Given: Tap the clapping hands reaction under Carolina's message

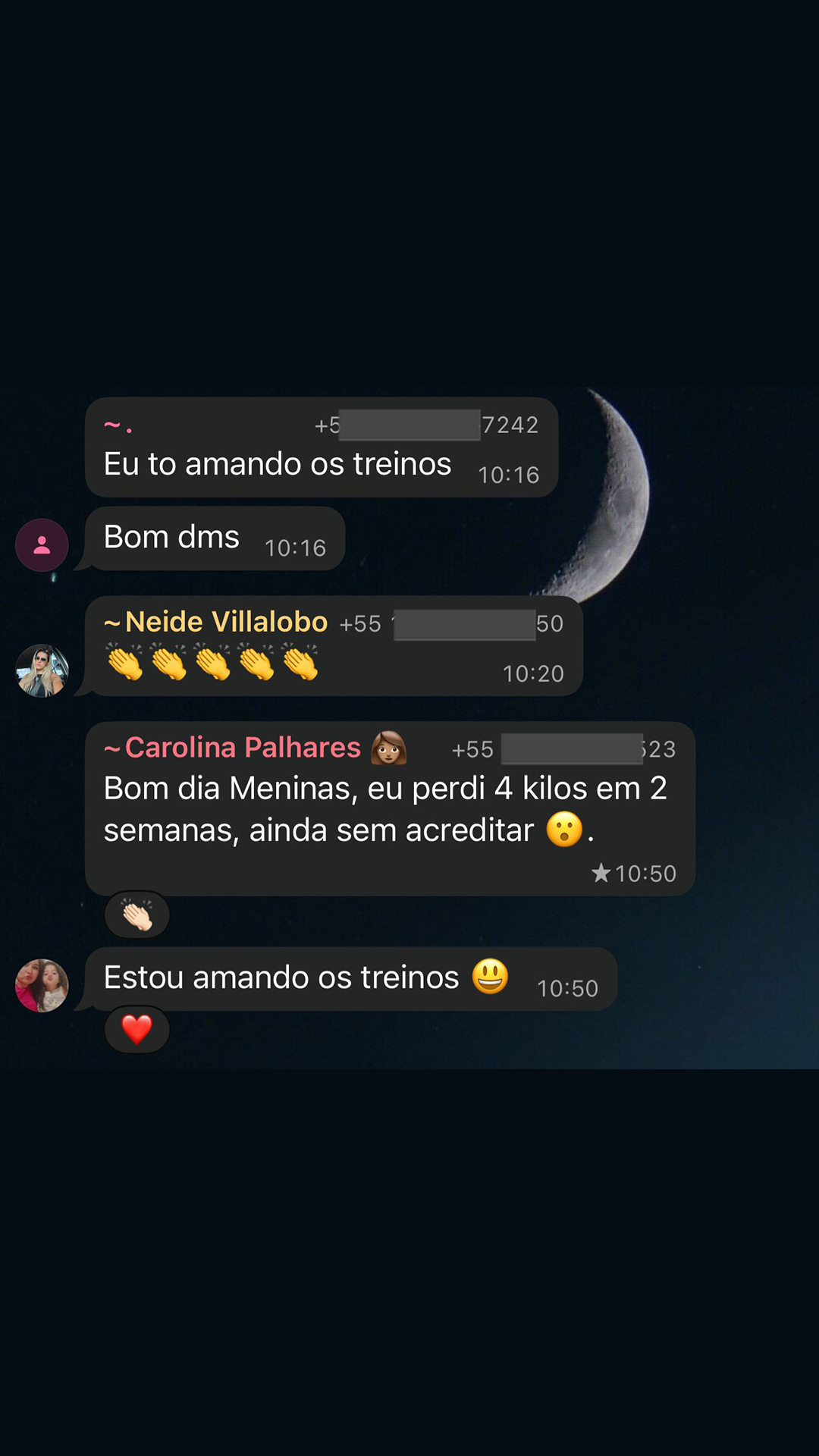Looking at the screenshot, I should [x=137, y=915].
